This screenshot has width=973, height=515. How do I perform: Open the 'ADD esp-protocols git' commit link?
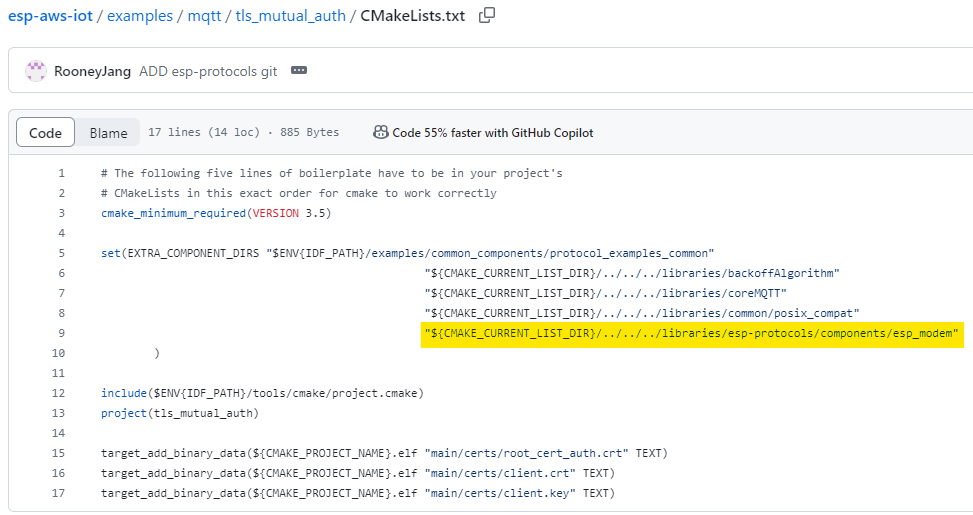pos(208,71)
